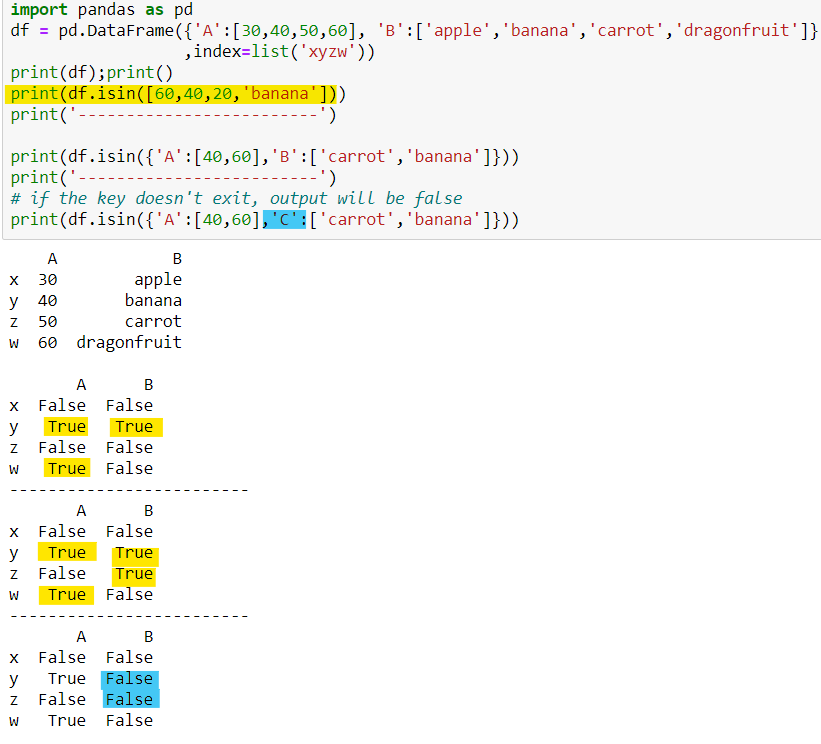Click the blue-highlighted False in row z of the last table
This screenshot has height=744, width=821.
[x=130, y=699]
